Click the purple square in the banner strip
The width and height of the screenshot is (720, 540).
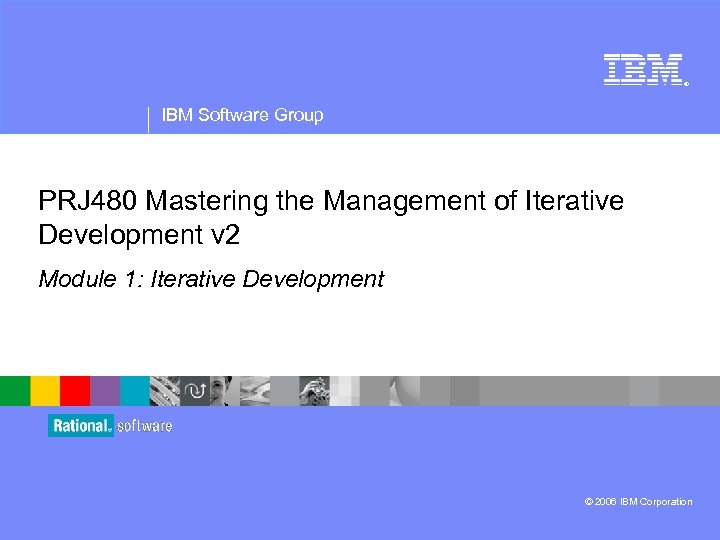pos(105,391)
